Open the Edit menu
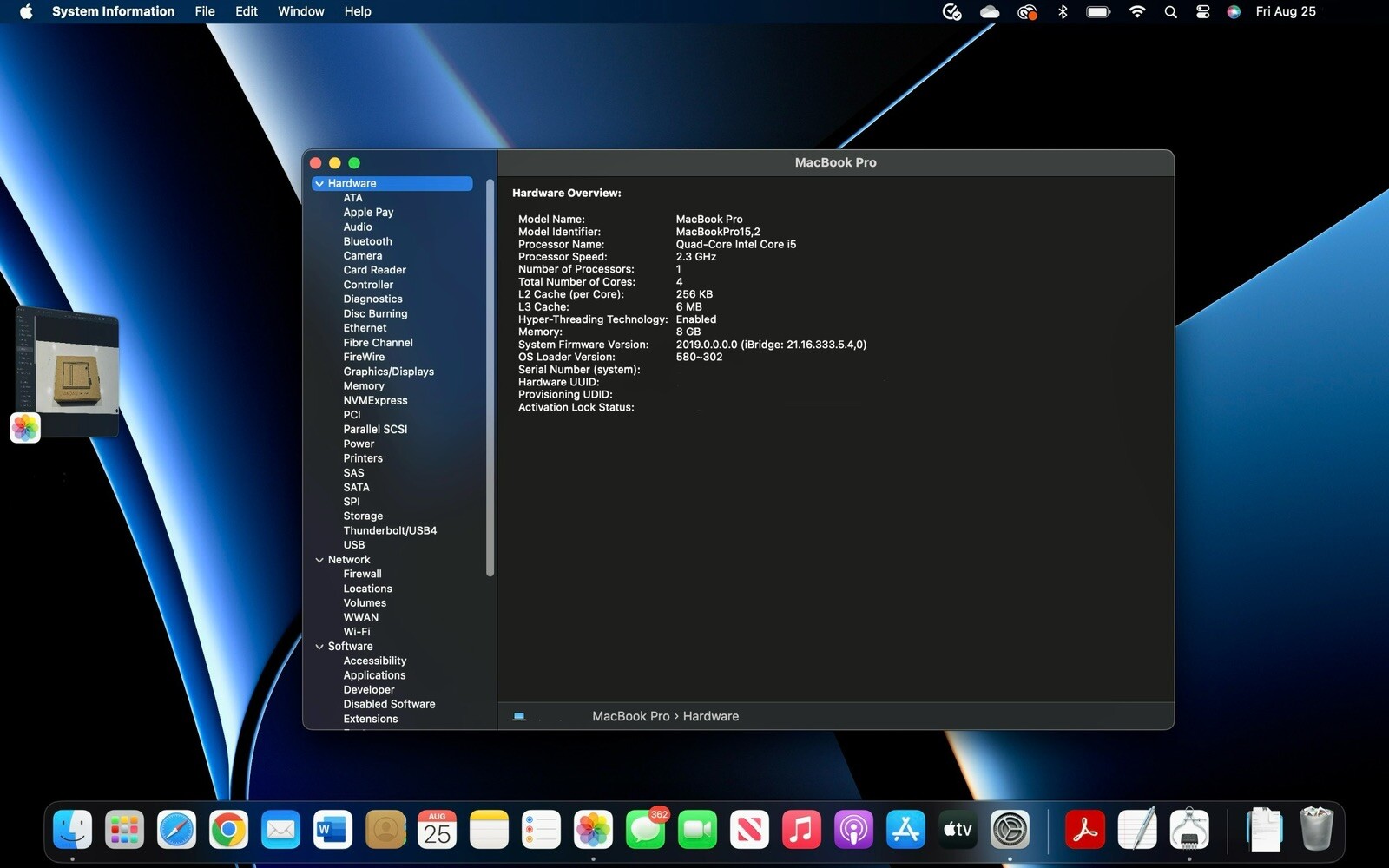Screen dimensions: 1389x868 click(x=247, y=11)
